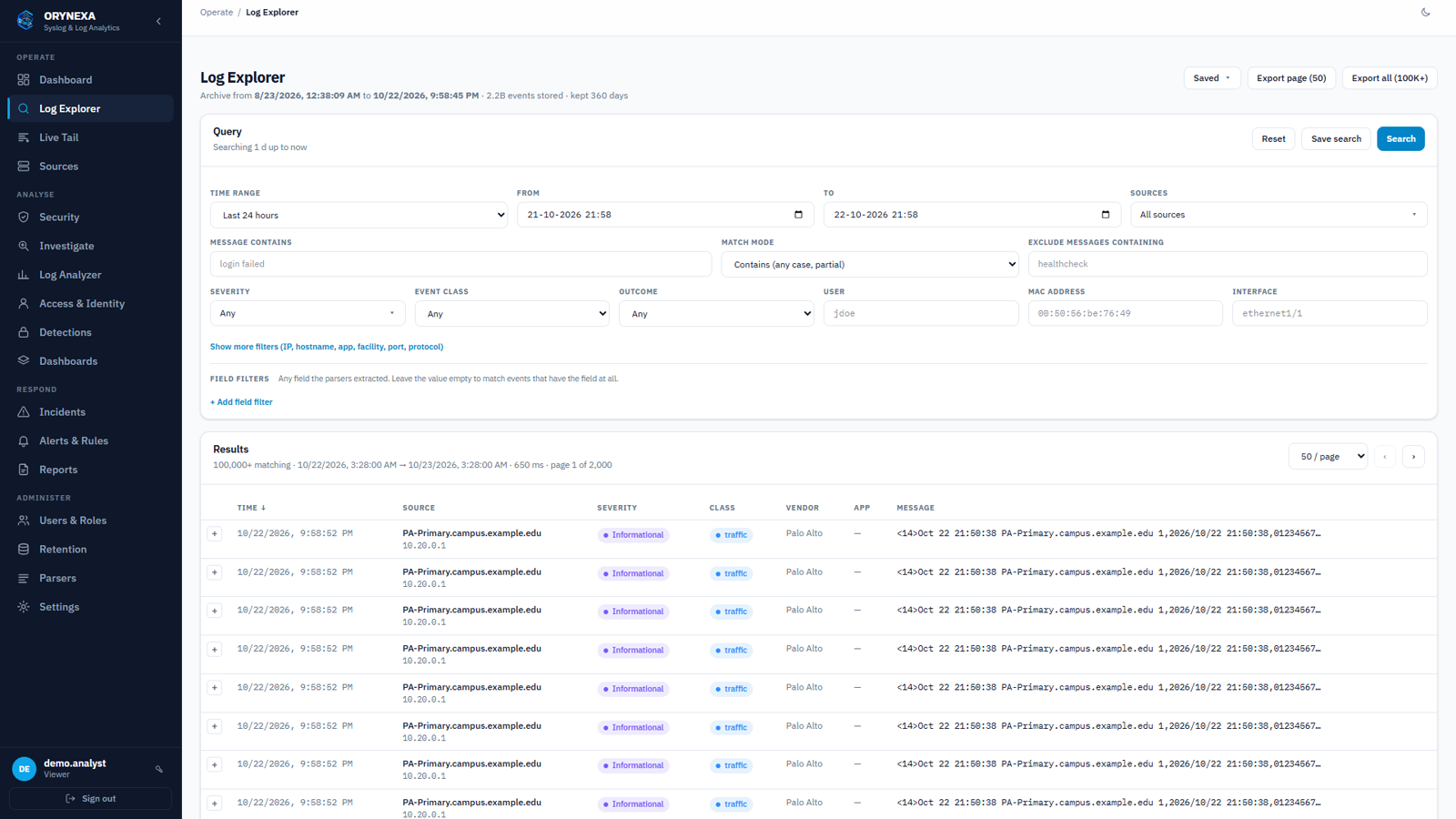Click the Log Analyzer chart icon
The height and width of the screenshot is (819, 1456).
pyautogui.click(x=24, y=275)
